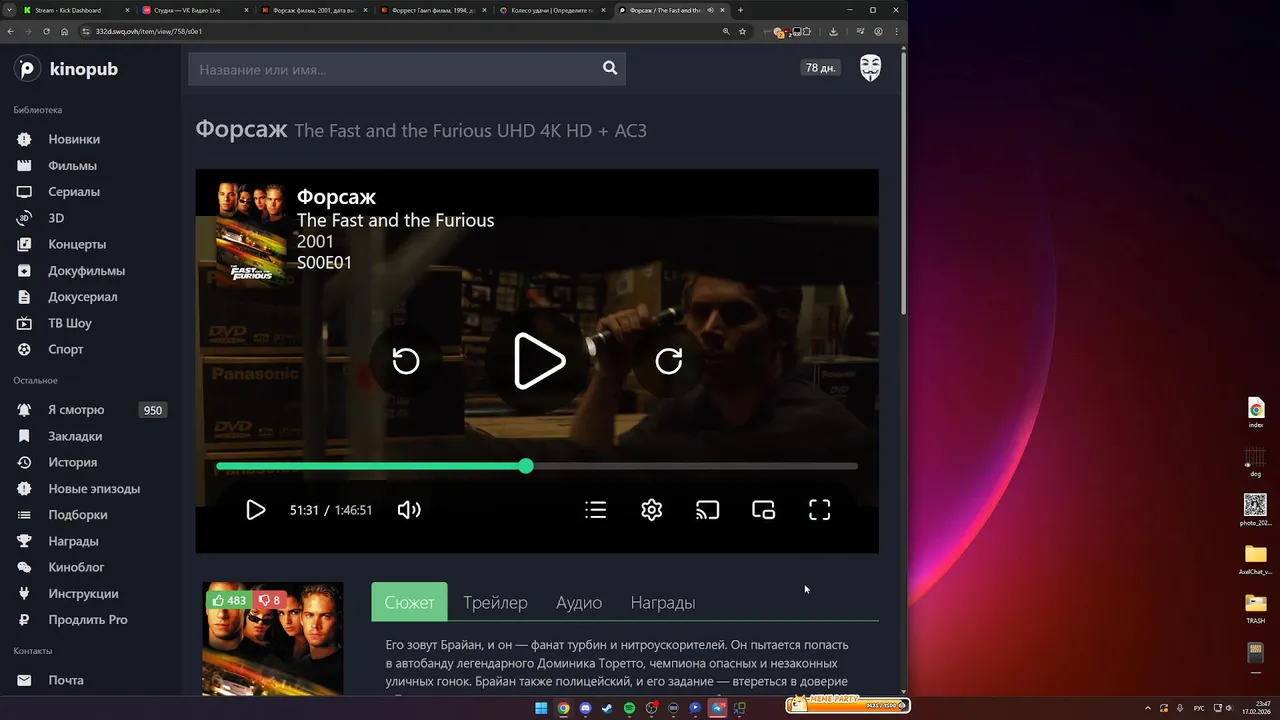Open Продлить Pro link
The image size is (1280, 720).
(88, 619)
